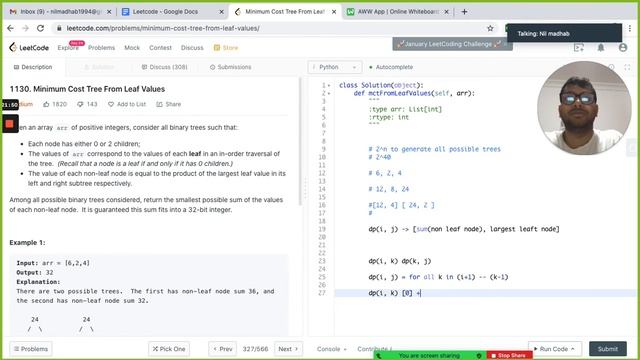Image resolution: width=640 pixels, height=360 pixels.
Task: Click the Contribute link
Action: 374,349
